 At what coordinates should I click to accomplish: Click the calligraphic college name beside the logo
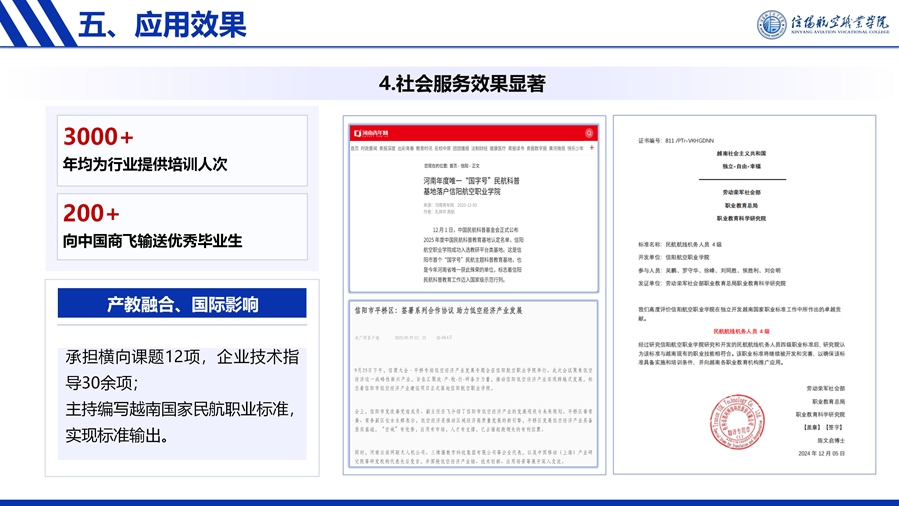click(840, 24)
